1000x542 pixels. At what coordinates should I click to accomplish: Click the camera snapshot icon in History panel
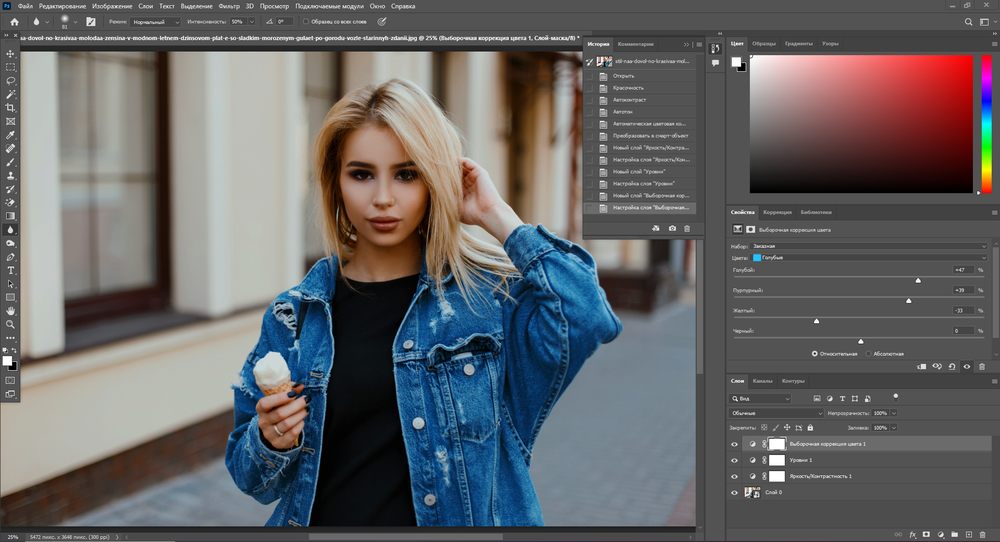coord(672,229)
